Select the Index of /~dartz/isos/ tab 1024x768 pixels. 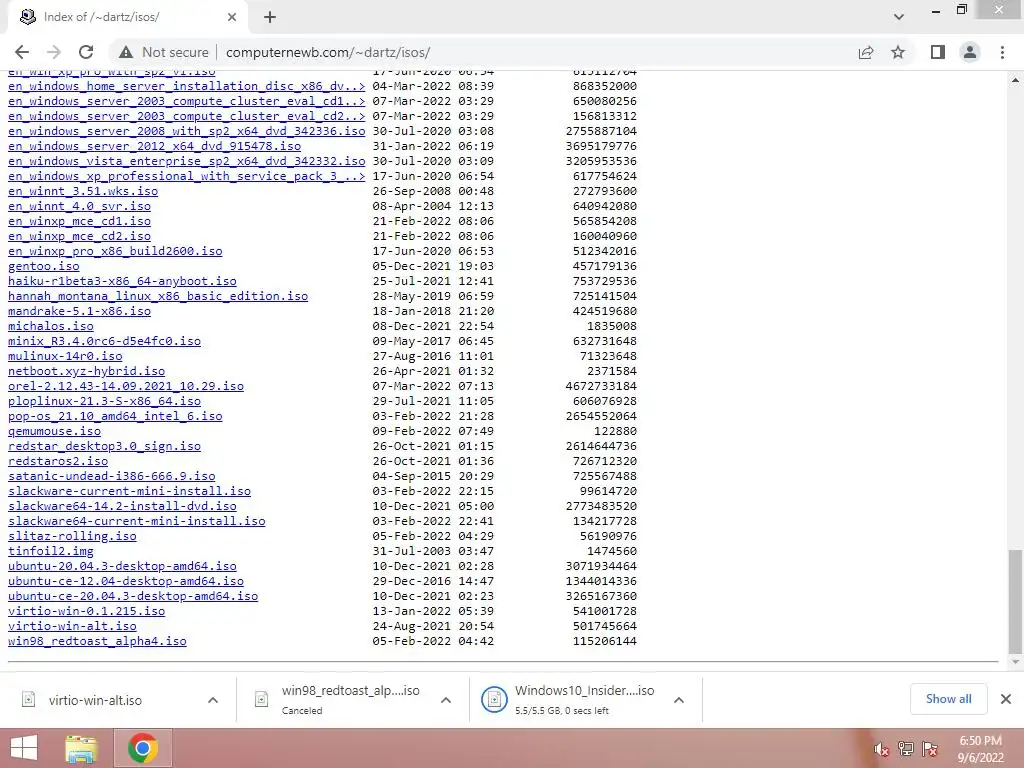point(127,17)
